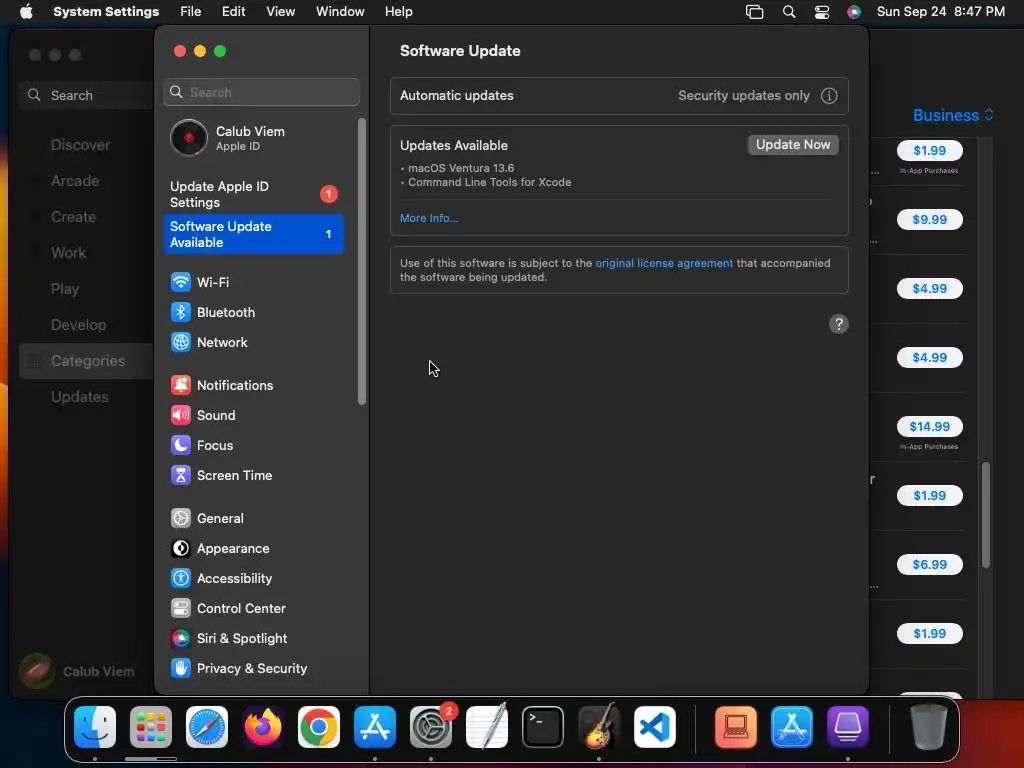Open Business category dropdown in App Store
This screenshot has width=1024, height=768.
pos(953,116)
